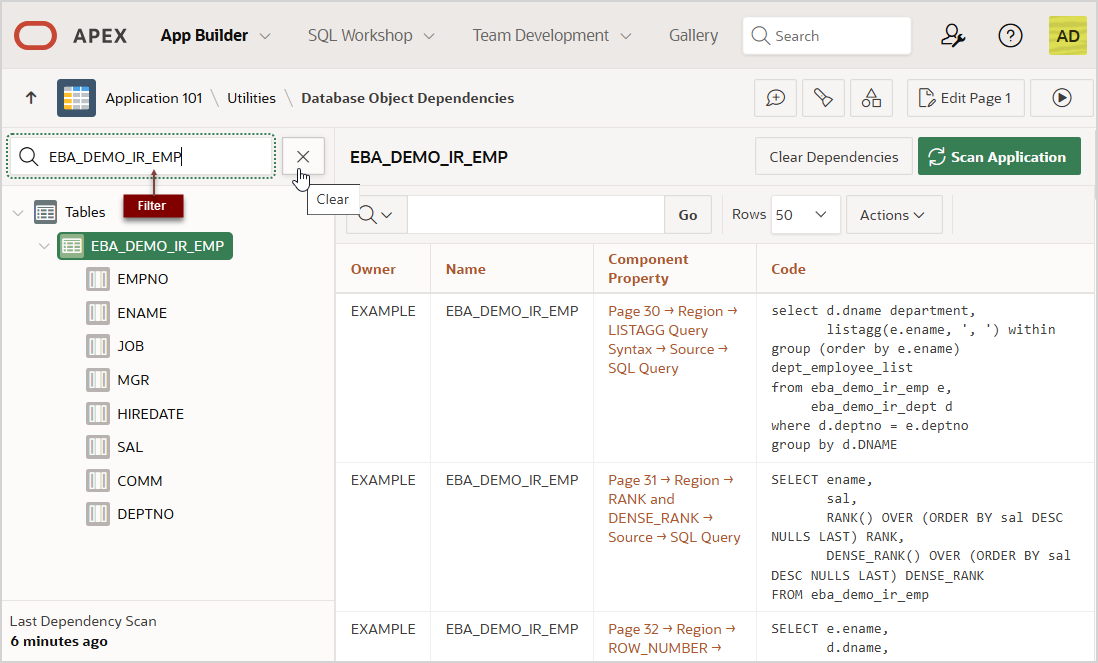Click the MGR column icon
This screenshot has width=1098, height=663.
point(98,380)
